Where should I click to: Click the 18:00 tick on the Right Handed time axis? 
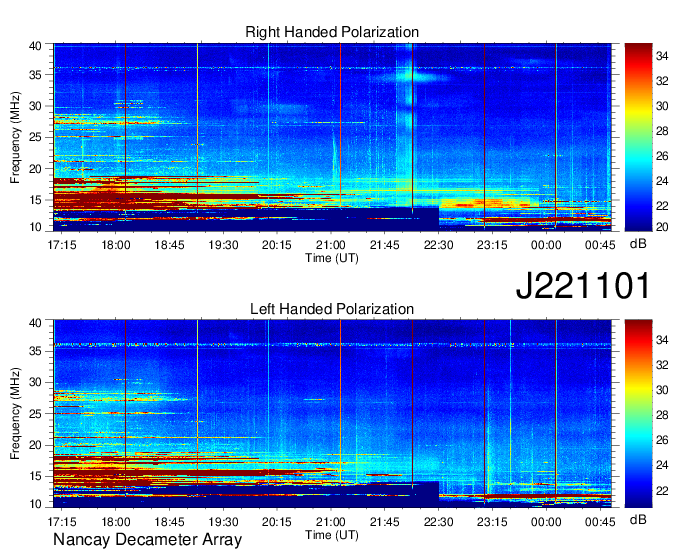tap(116, 245)
